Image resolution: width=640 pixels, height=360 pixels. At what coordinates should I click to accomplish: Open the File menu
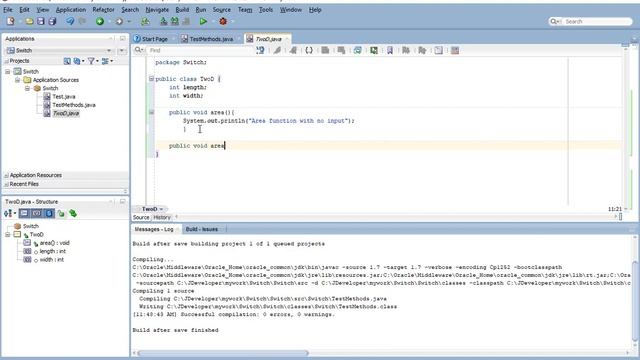pyautogui.click(x=8, y=9)
